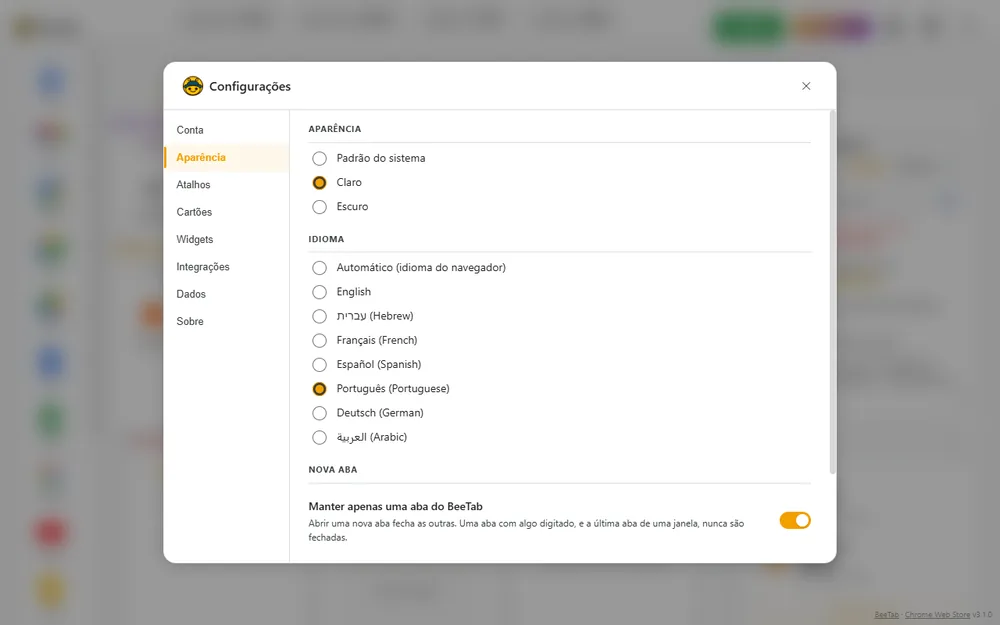Click the IDIOMA section heading
This screenshot has width=1000, height=625.
point(327,239)
